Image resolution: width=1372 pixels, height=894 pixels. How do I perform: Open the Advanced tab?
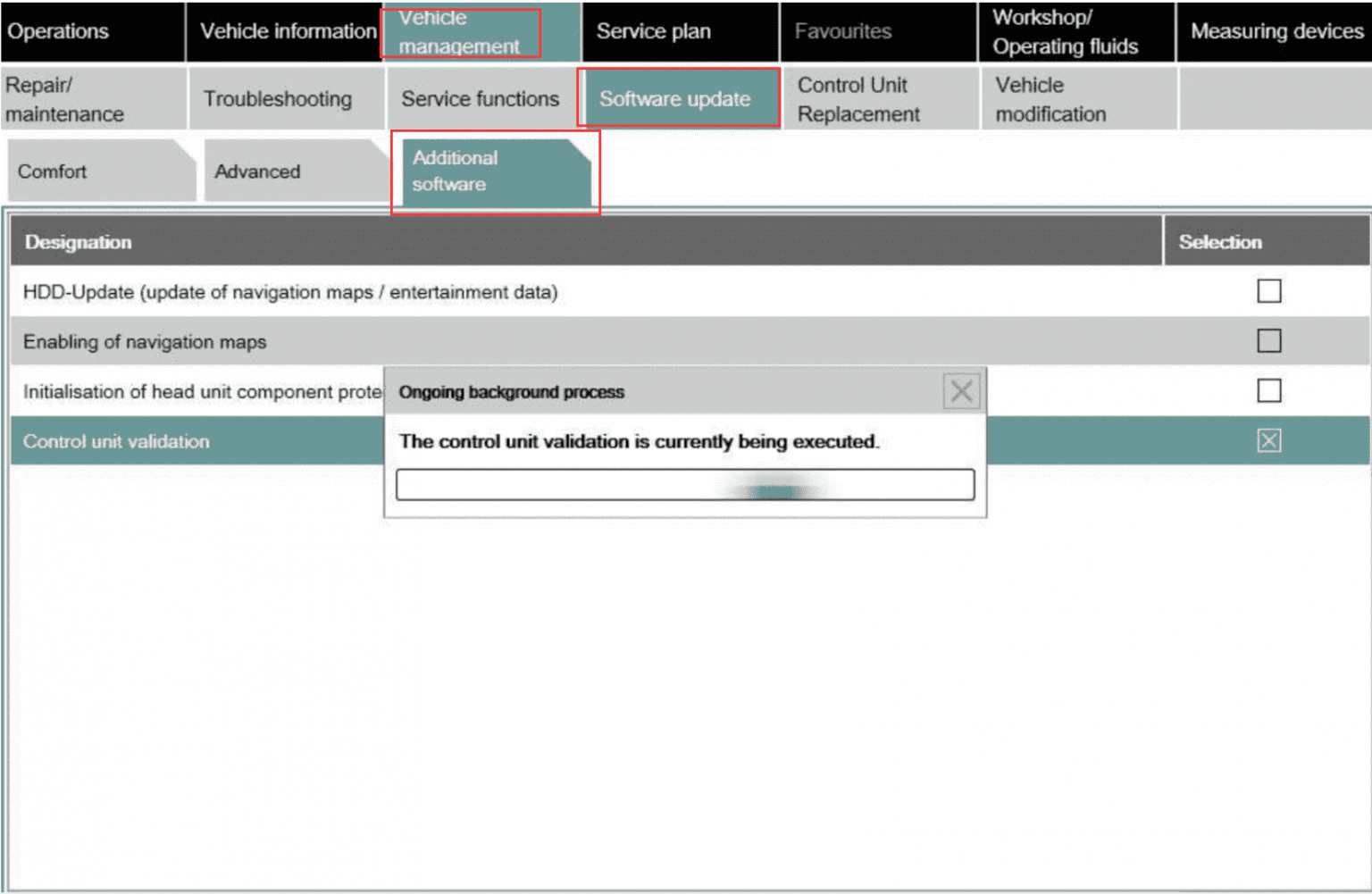click(x=257, y=171)
